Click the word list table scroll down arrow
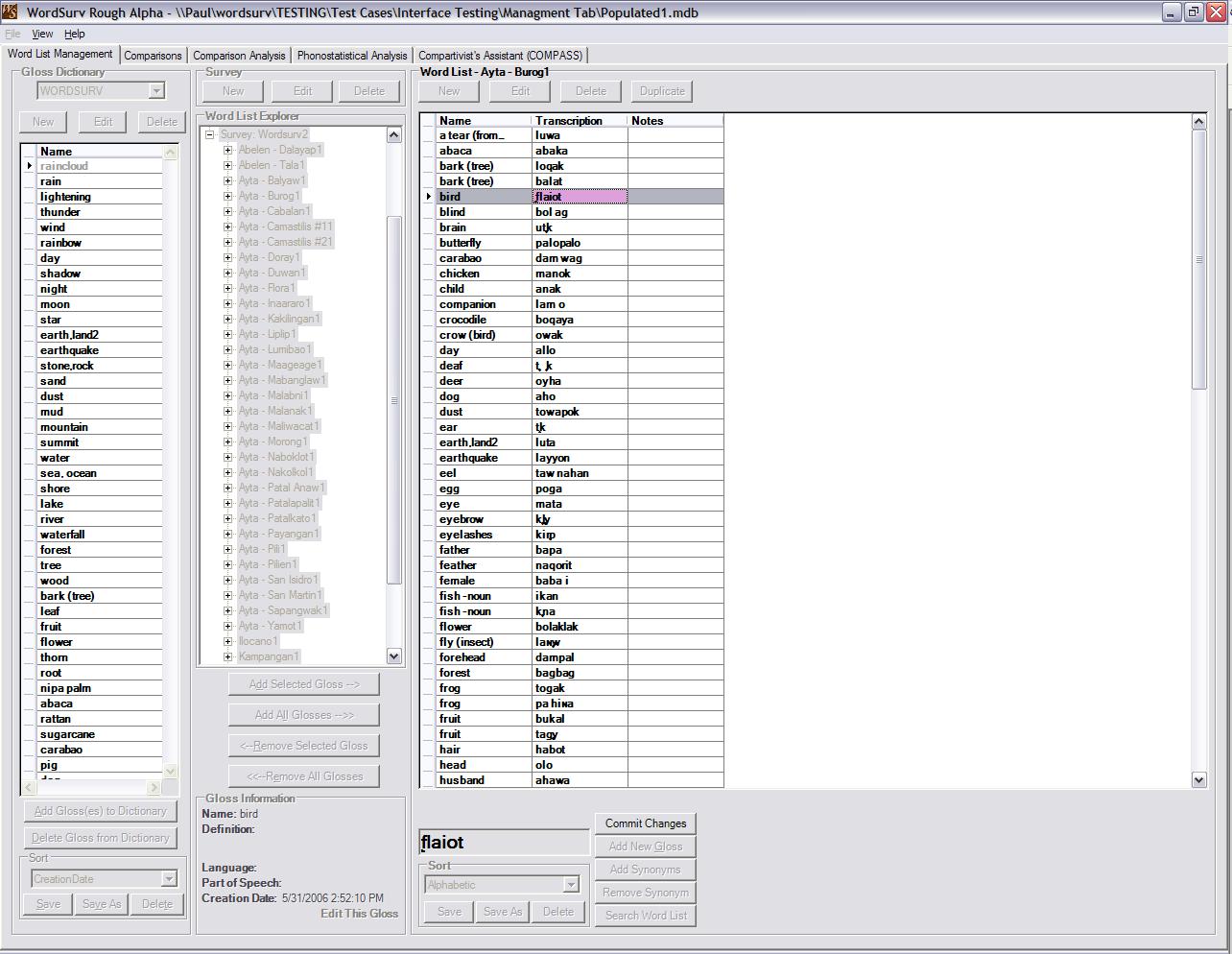The height and width of the screenshot is (954, 1232). tap(1198, 780)
